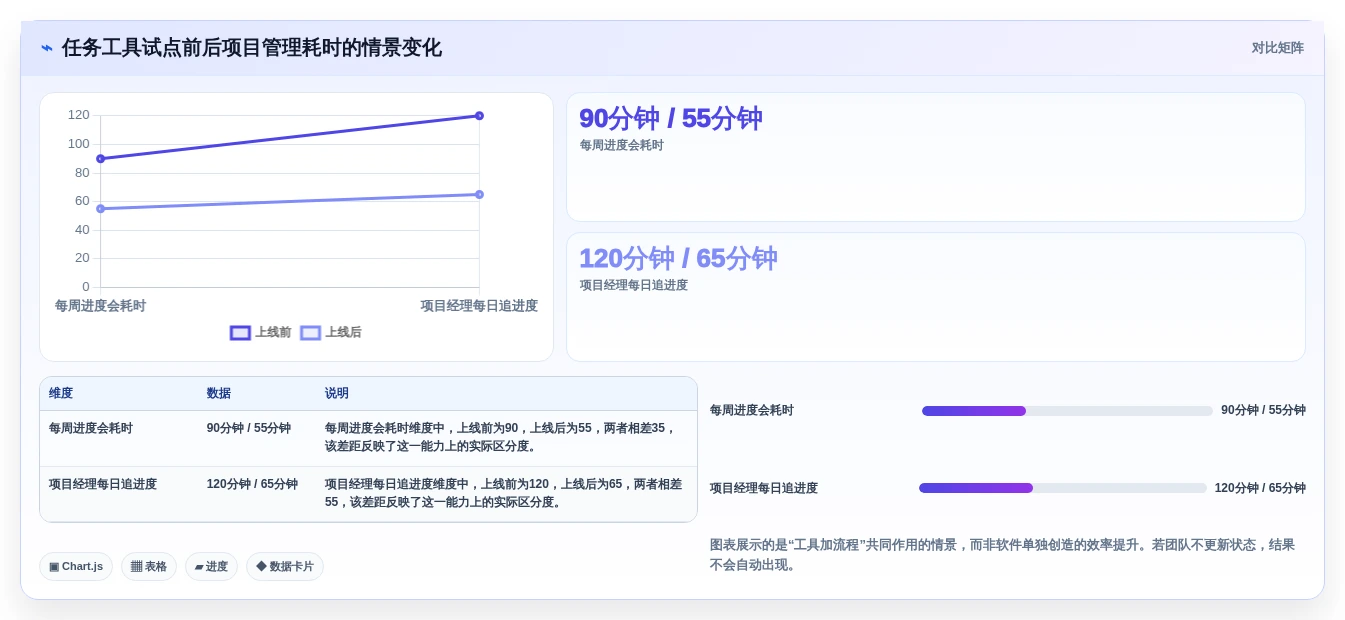Click 上线后 data point at 每周进度会耗时
This screenshot has height=620, width=1345.
pos(100,209)
